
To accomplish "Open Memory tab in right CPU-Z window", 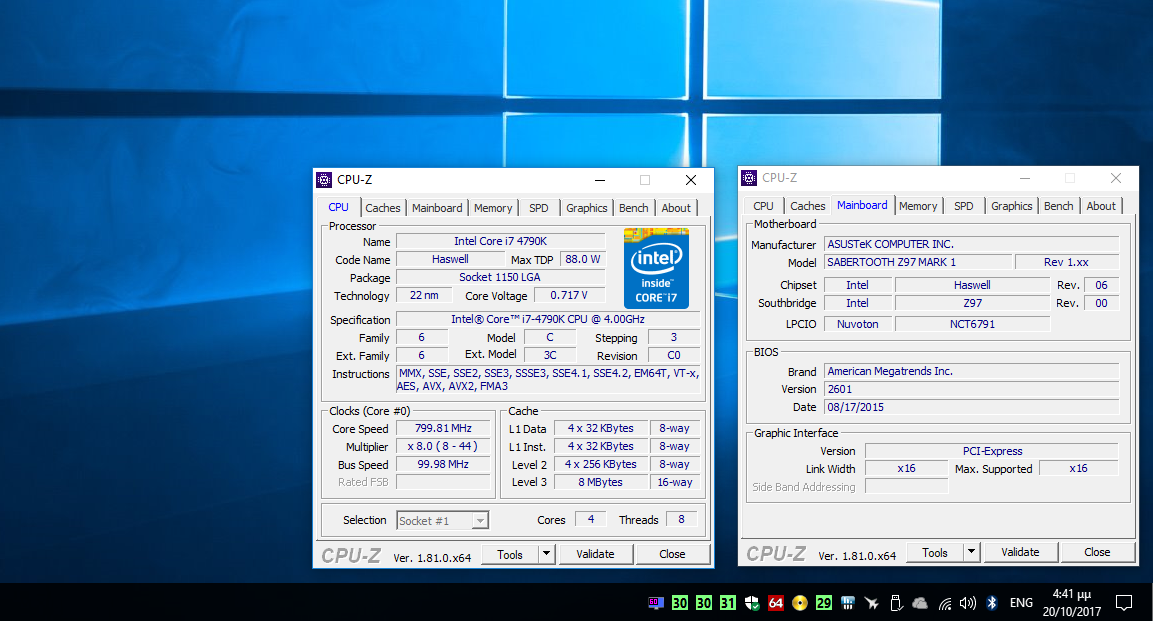I will 918,206.
